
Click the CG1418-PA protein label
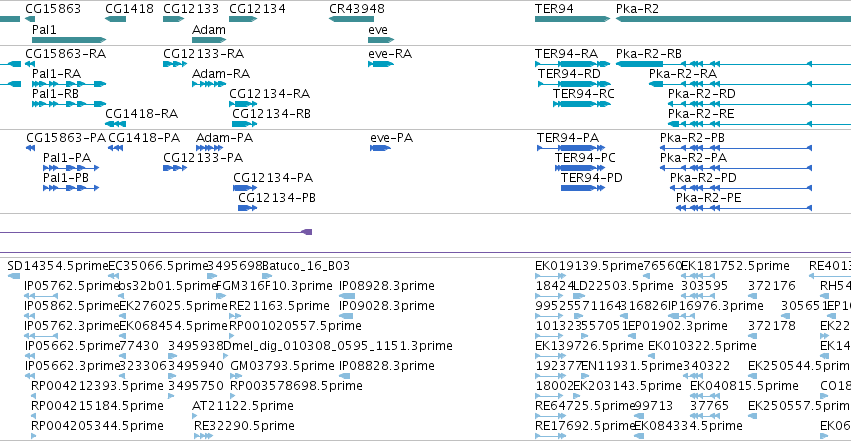pos(144,138)
